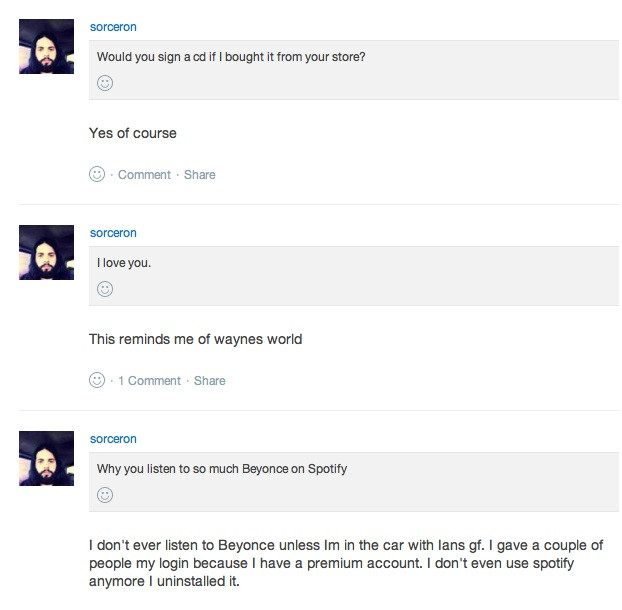
Task: Click the "Would you sign a cd" question text
Action: click(x=231, y=57)
